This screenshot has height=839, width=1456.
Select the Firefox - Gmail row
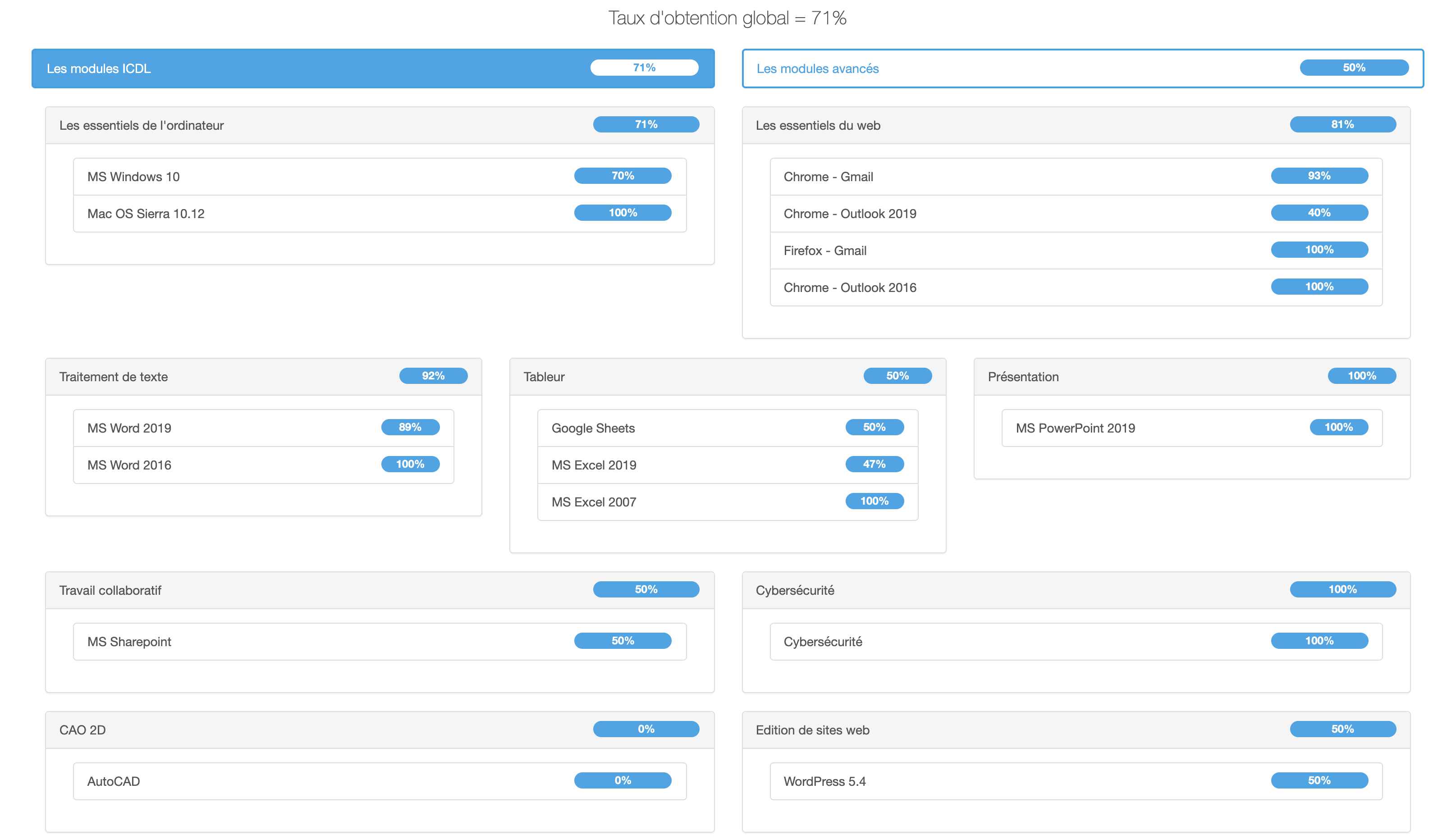(1075, 250)
